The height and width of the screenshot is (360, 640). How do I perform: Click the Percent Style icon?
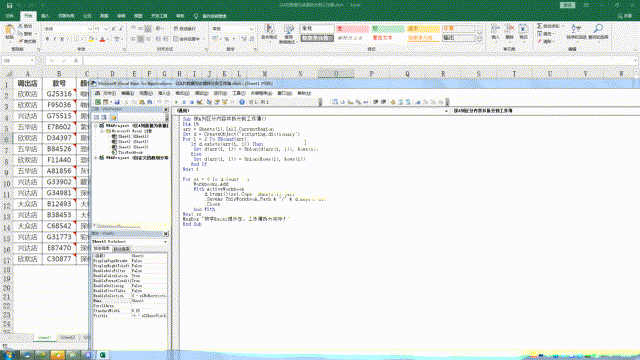(x=227, y=39)
